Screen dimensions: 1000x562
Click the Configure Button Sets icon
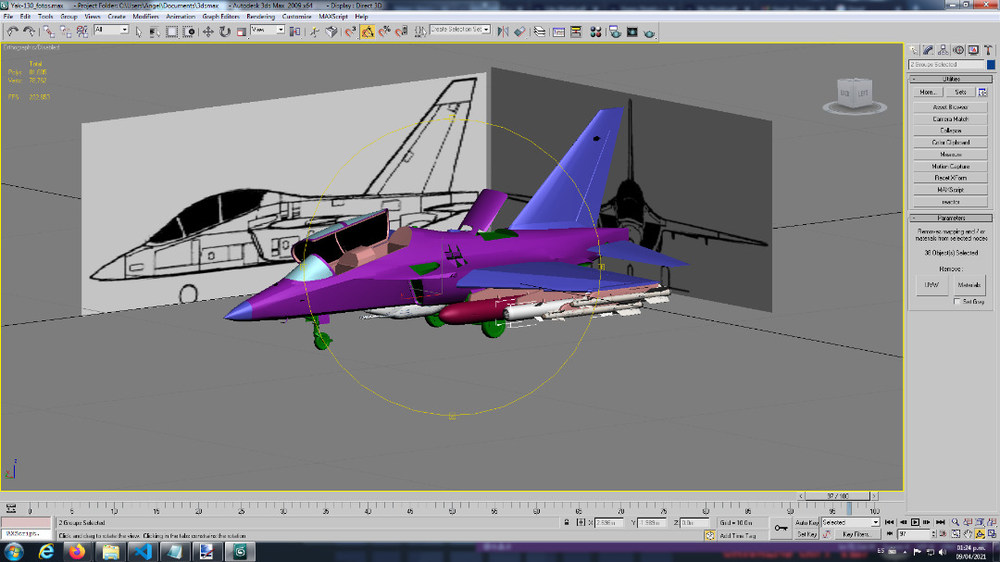pyautogui.click(x=982, y=92)
